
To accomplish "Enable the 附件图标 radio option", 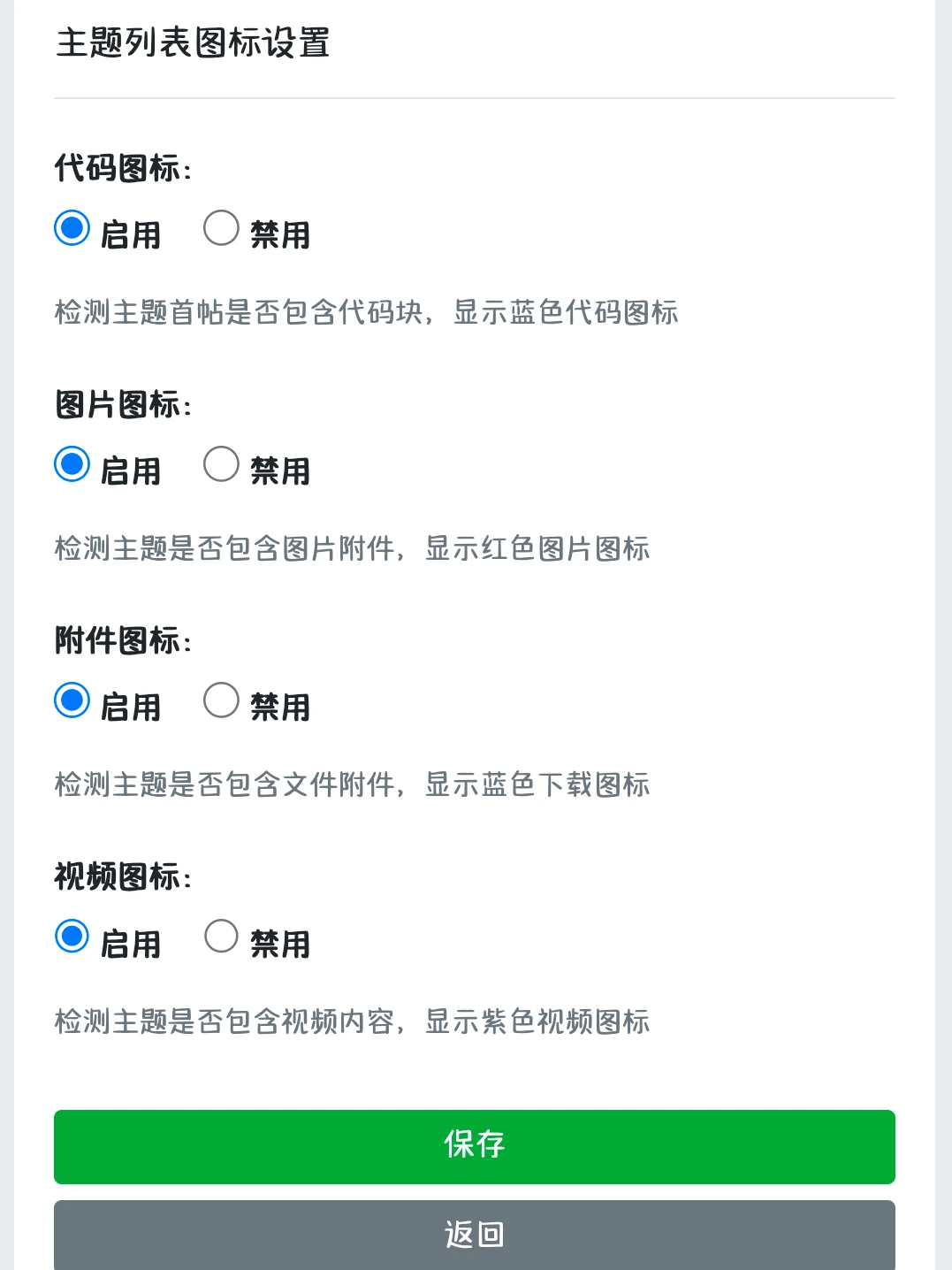I will click(x=72, y=700).
